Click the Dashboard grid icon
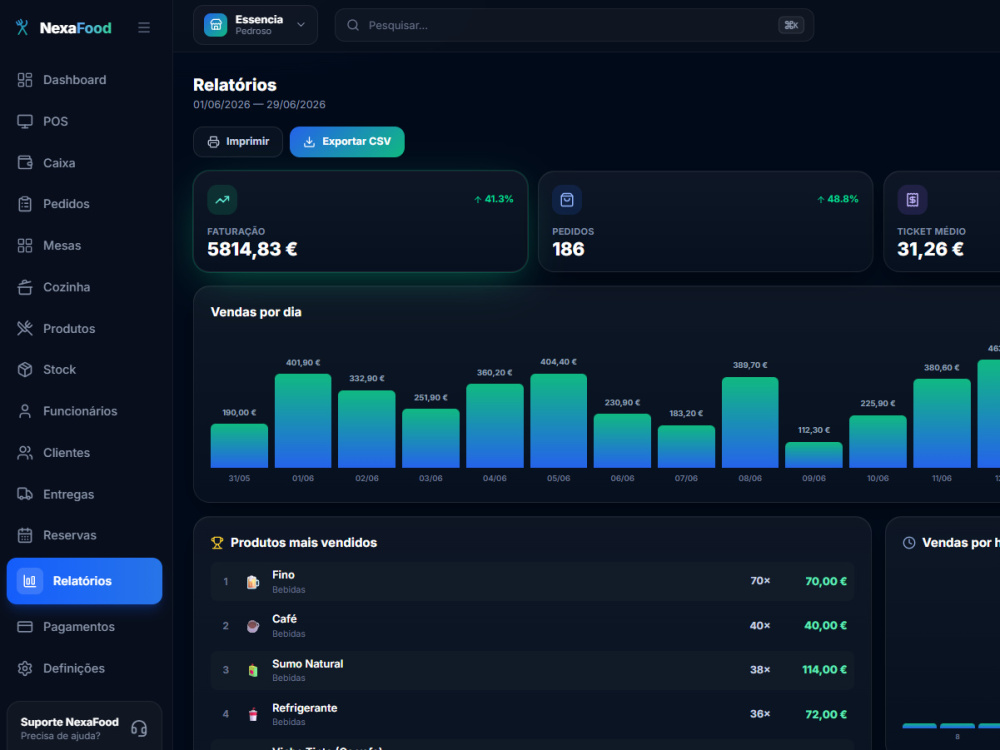 25,80
